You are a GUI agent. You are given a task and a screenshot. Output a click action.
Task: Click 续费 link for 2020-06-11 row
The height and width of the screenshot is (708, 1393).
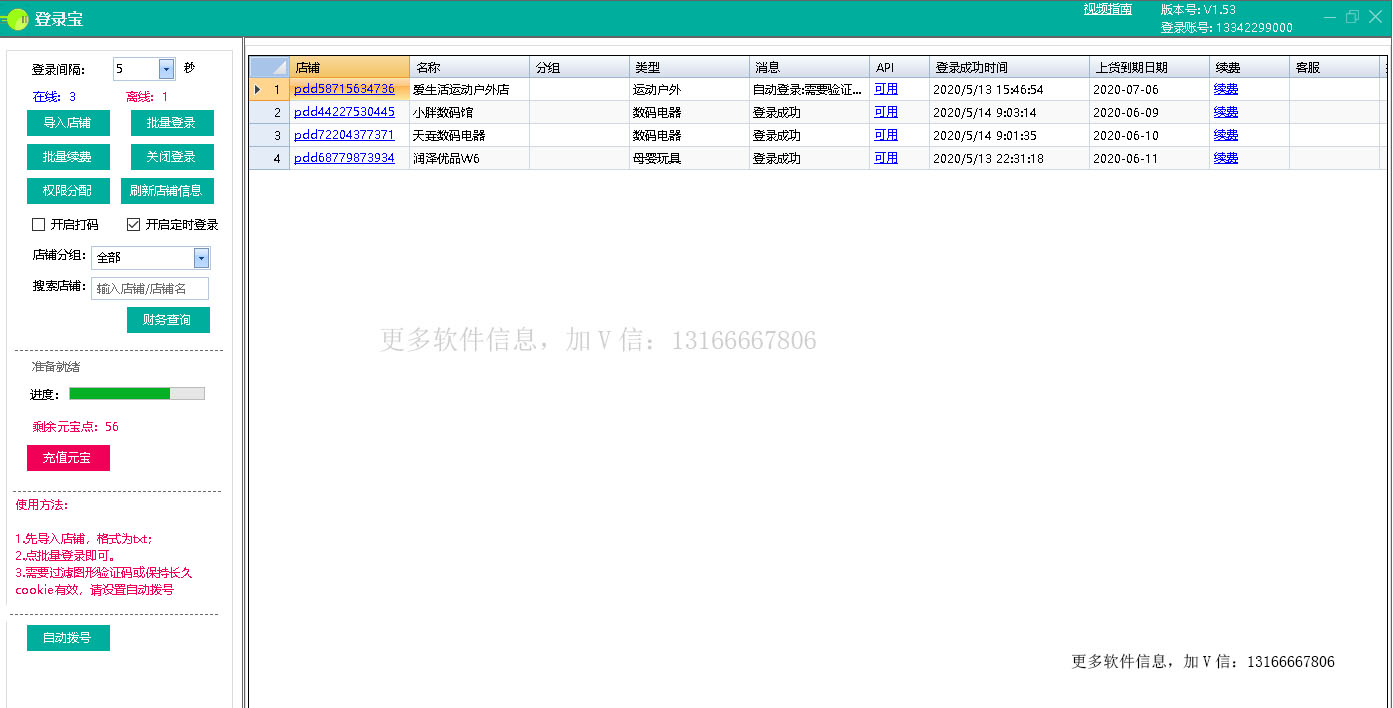tap(1226, 158)
